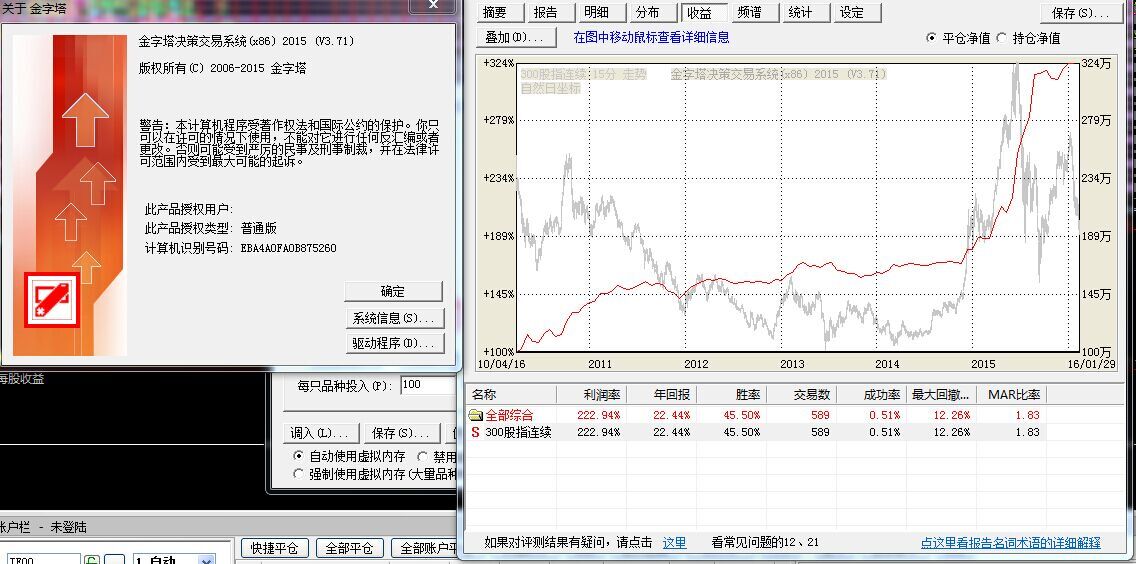Select the 平仓净值 radio button
Image resolution: width=1136 pixels, height=564 pixels.
tap(931, 38)
